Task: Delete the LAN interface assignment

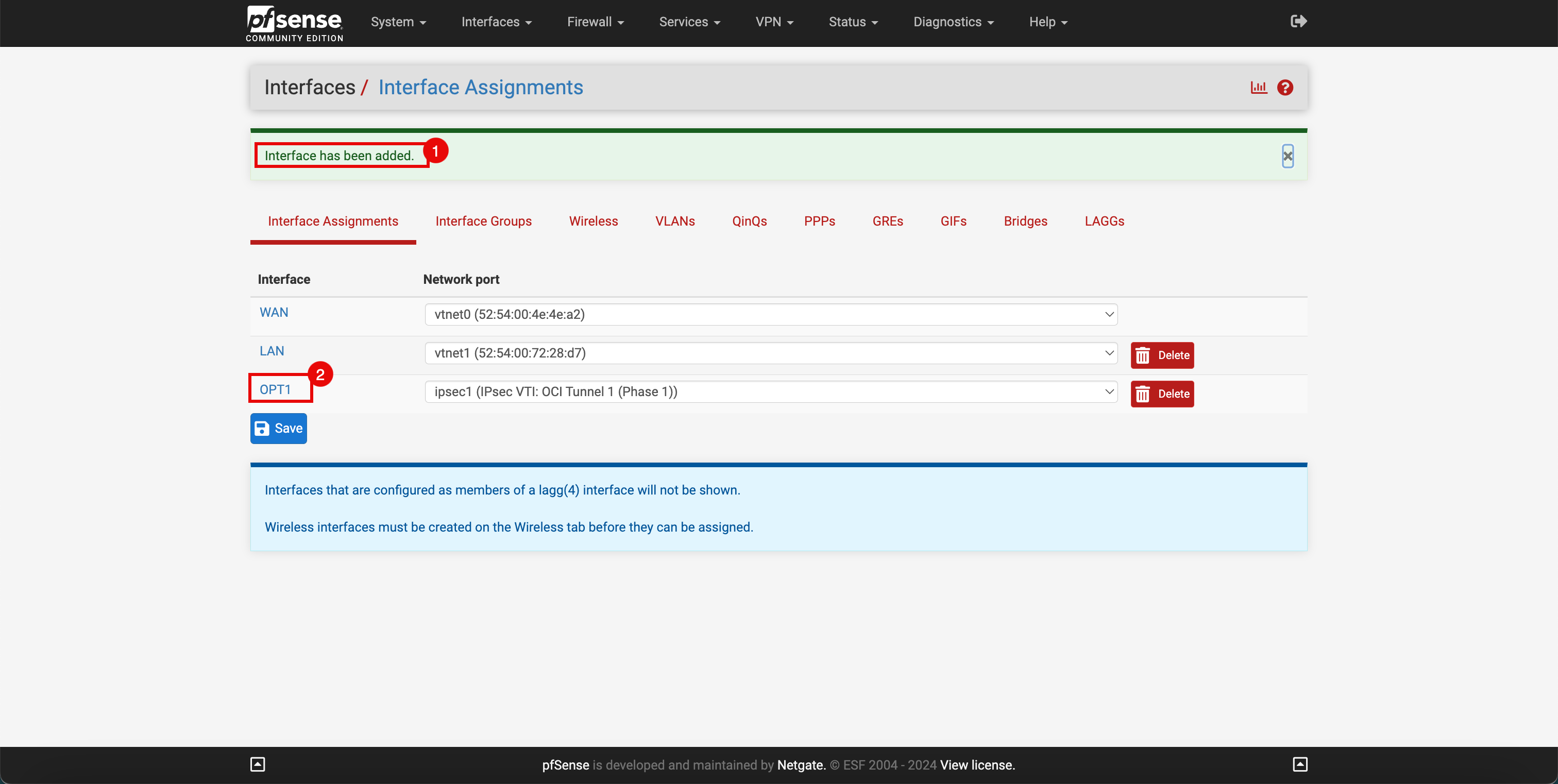Action: pyautogui.click(x=1162, y=355)
